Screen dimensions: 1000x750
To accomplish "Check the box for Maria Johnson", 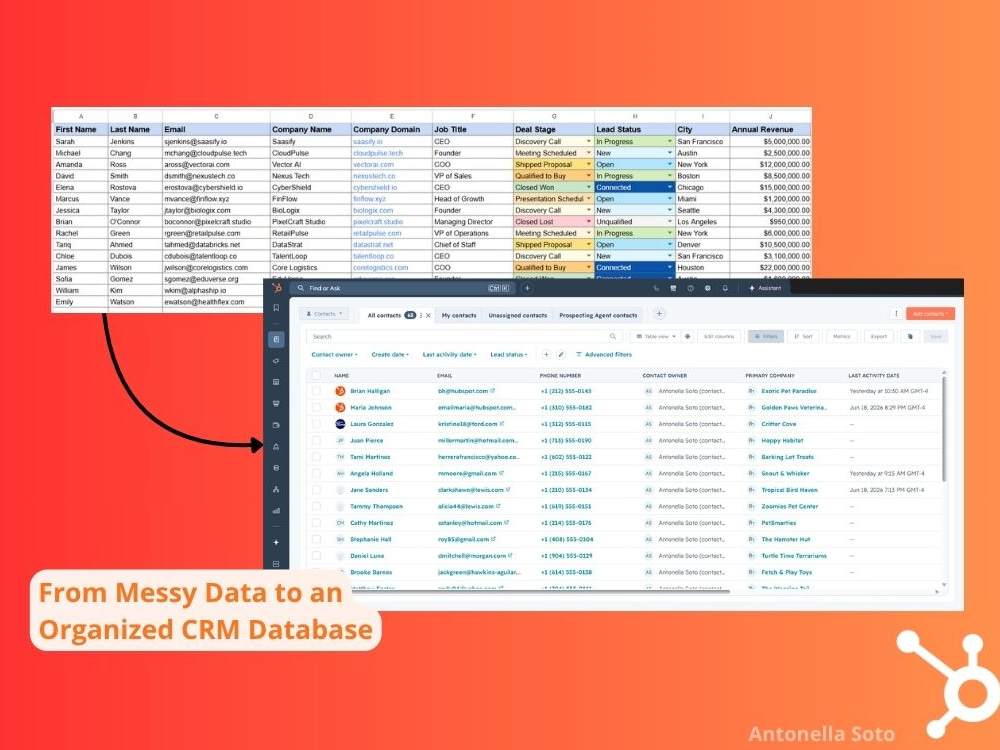I will point(316,408).
